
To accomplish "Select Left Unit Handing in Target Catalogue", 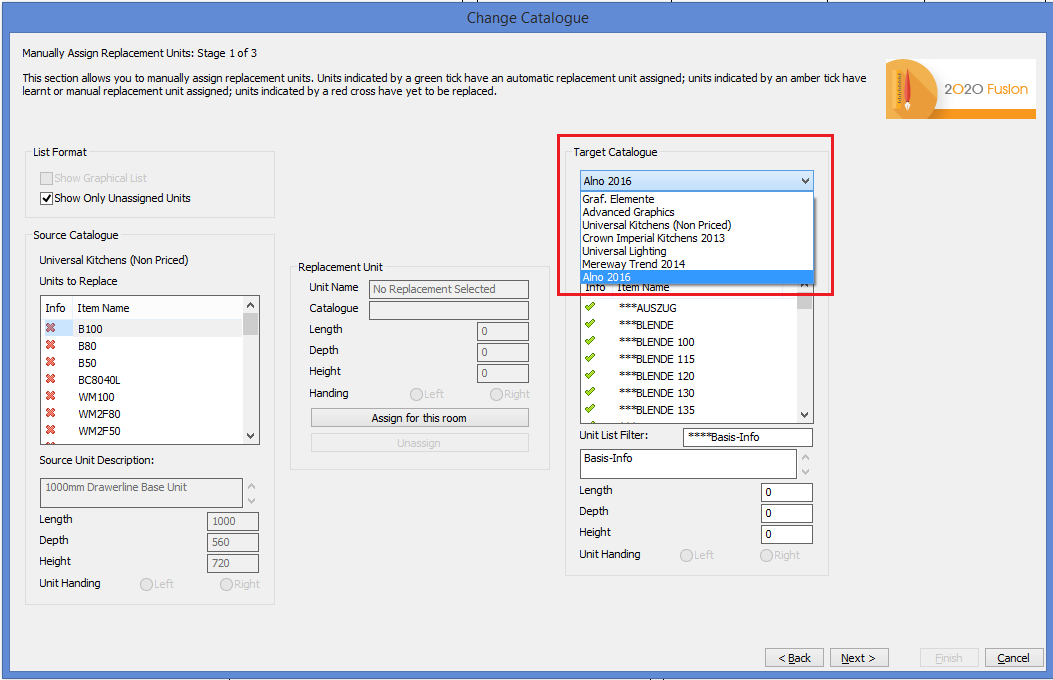I will pos(686,555).
